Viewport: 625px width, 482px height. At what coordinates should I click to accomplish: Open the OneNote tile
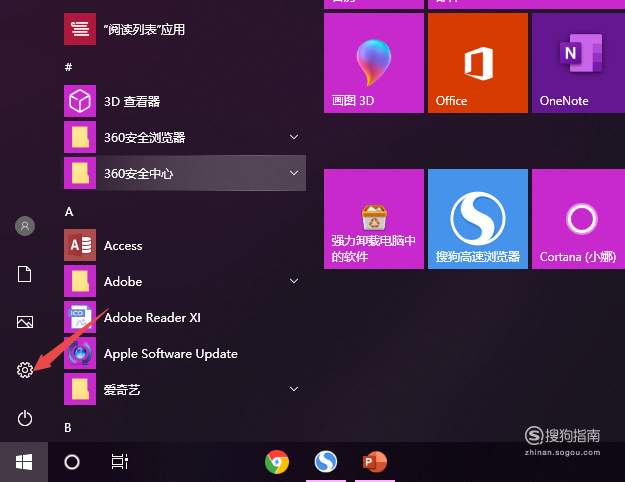(x=578, y=63)
